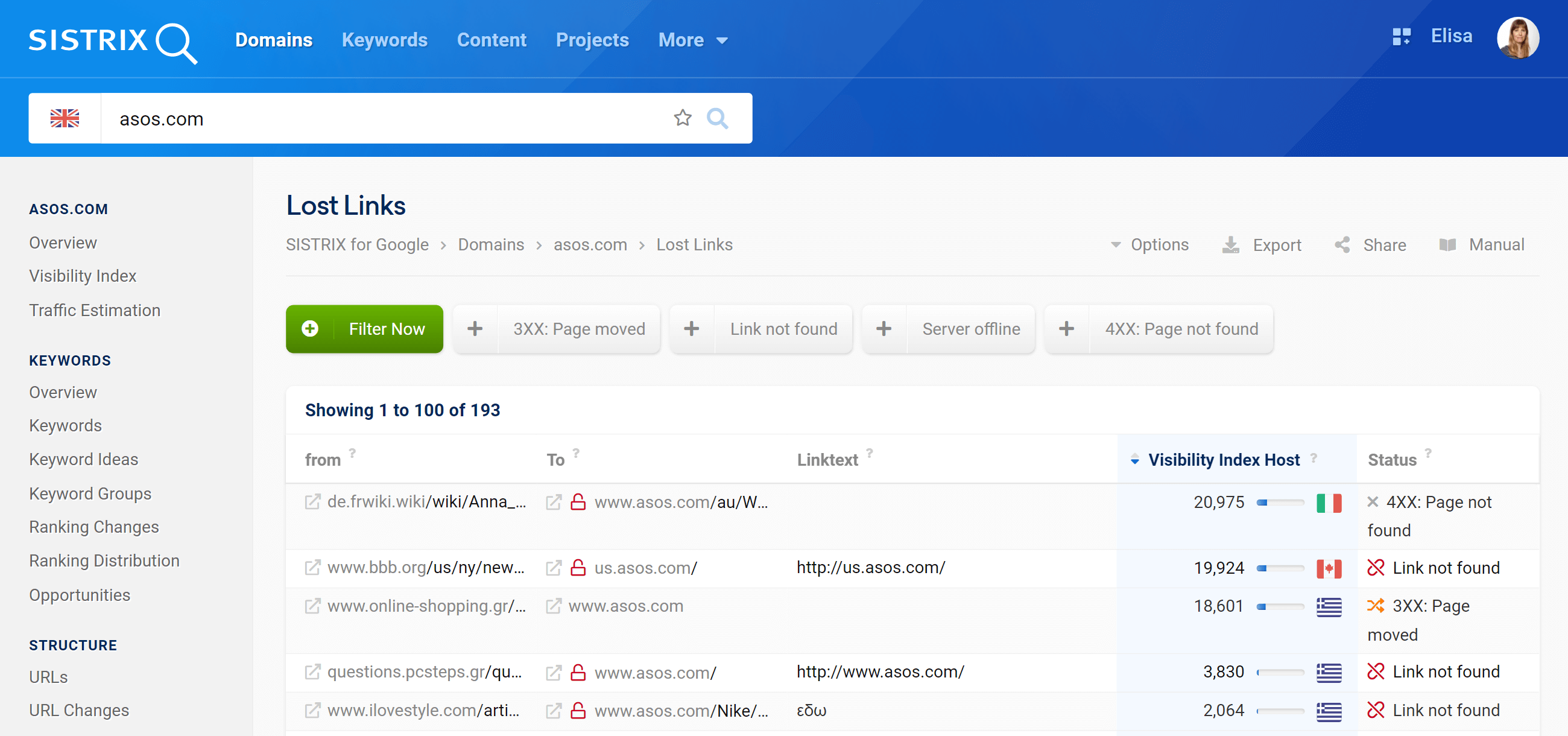Image resolution: width=1568 pixels, height=736 pixels.
Task: Open Ranking Distribution in sidebar
Action: point(105,560)
